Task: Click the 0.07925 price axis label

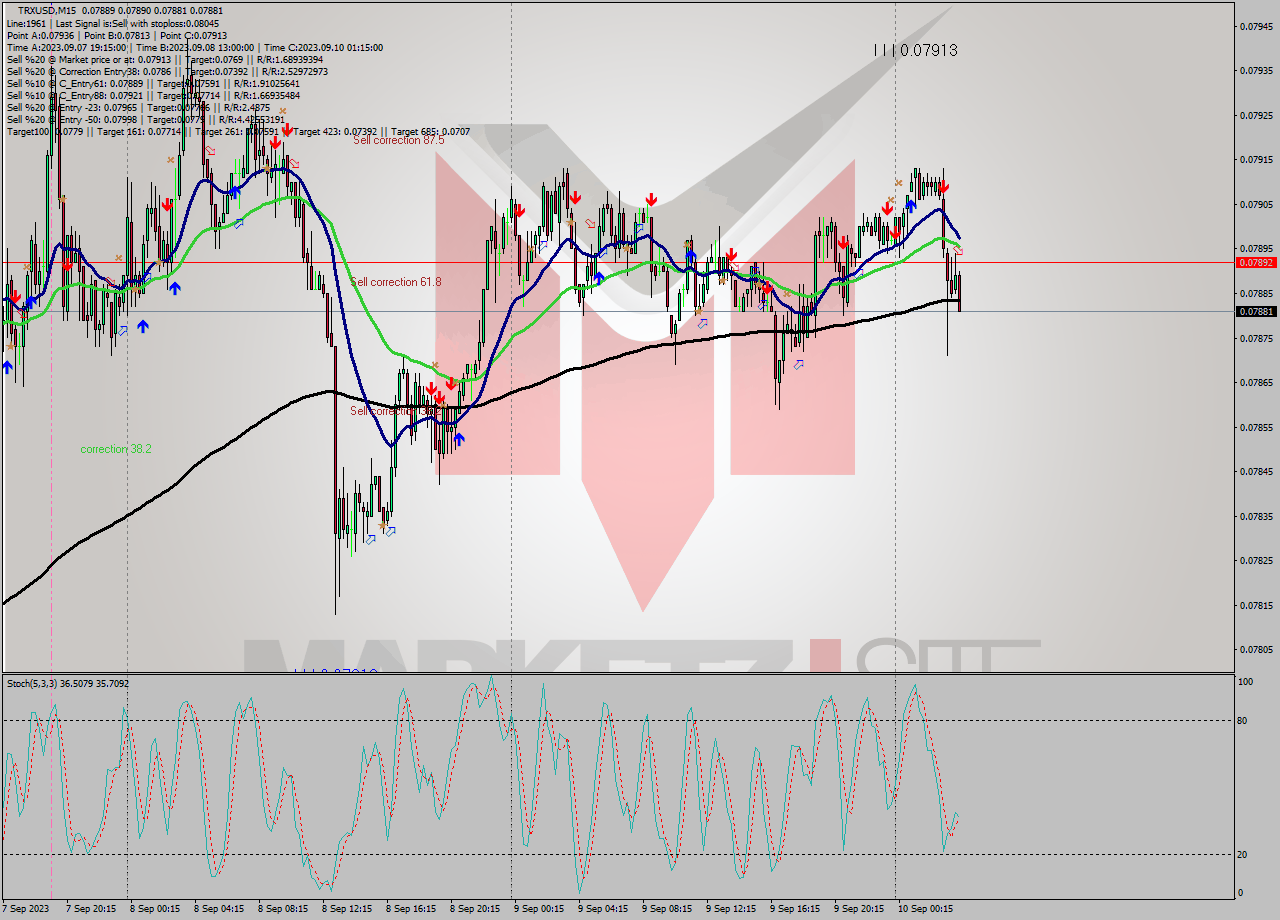Action: (1257, 115)
